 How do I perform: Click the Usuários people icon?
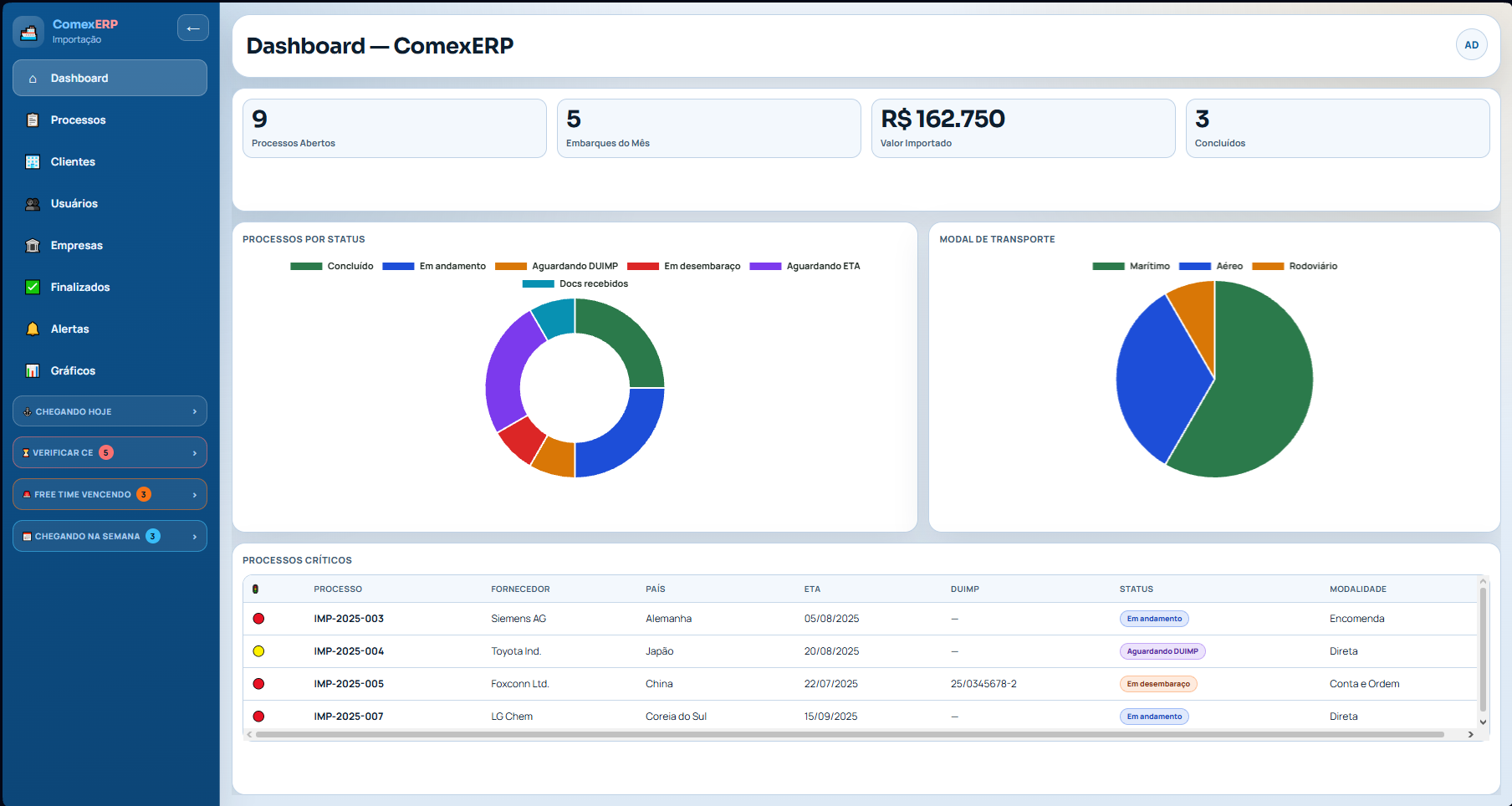[x=33, y=204]
